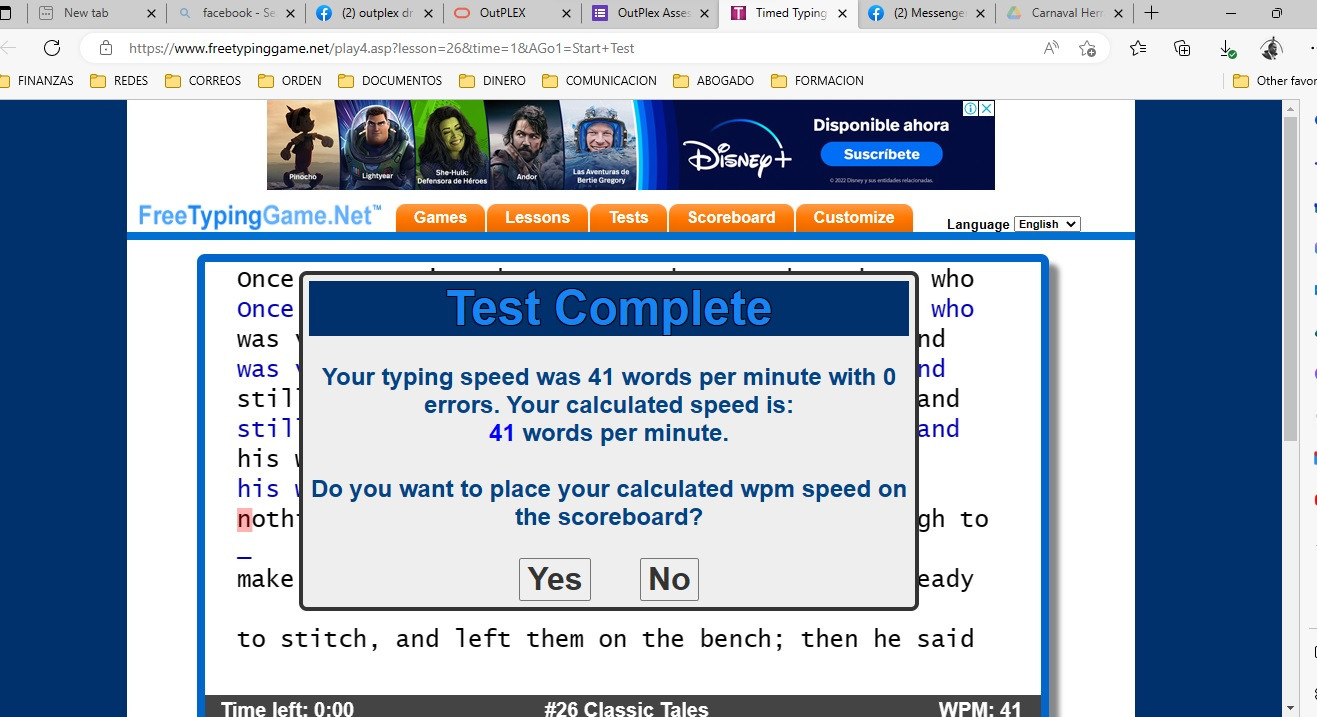Click the AdChoices info icon on ad
This screenshot has height=717, width=1317.
point(970,108)
